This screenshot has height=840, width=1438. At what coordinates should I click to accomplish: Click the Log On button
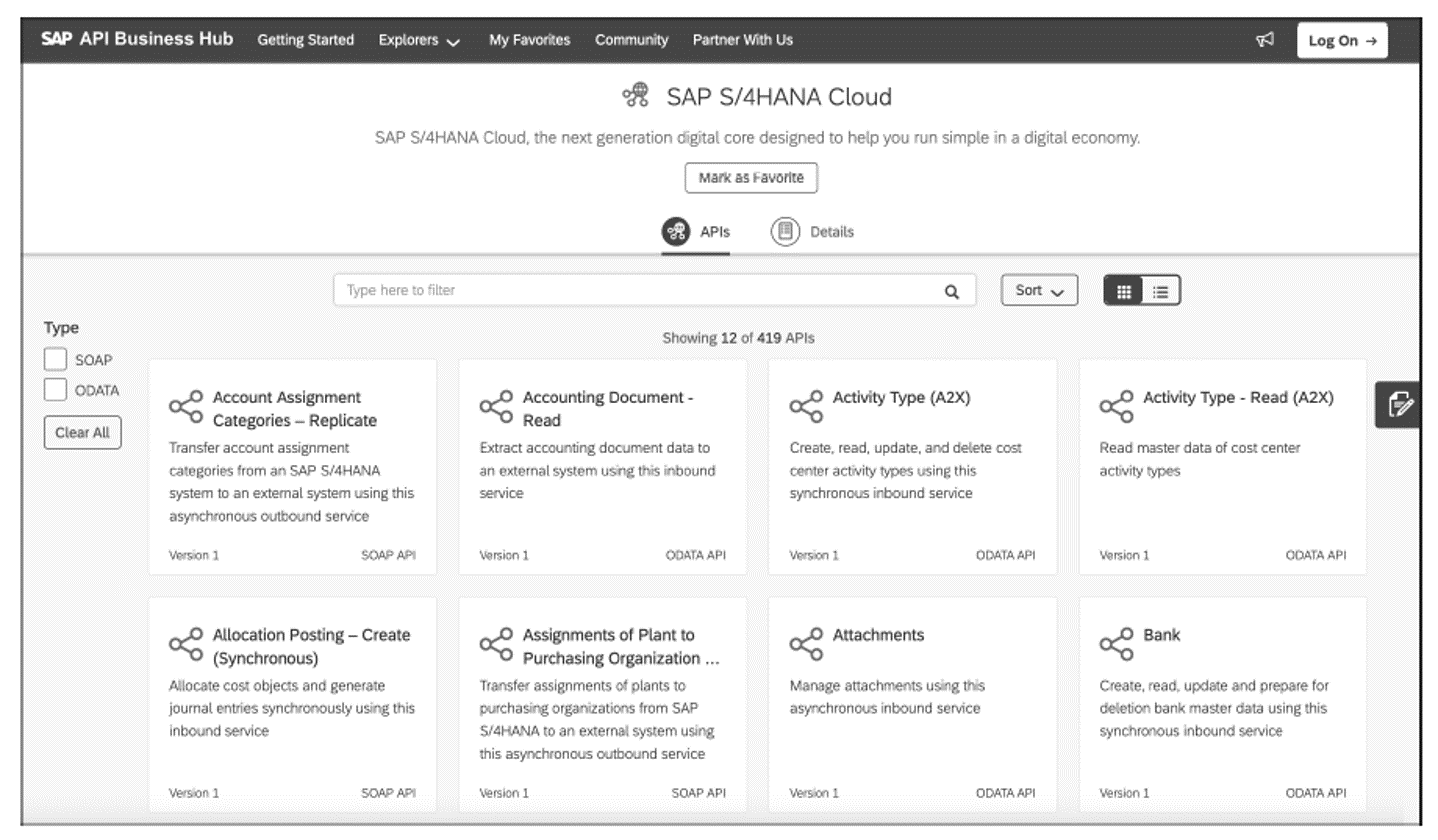[x=1342, y=40]
